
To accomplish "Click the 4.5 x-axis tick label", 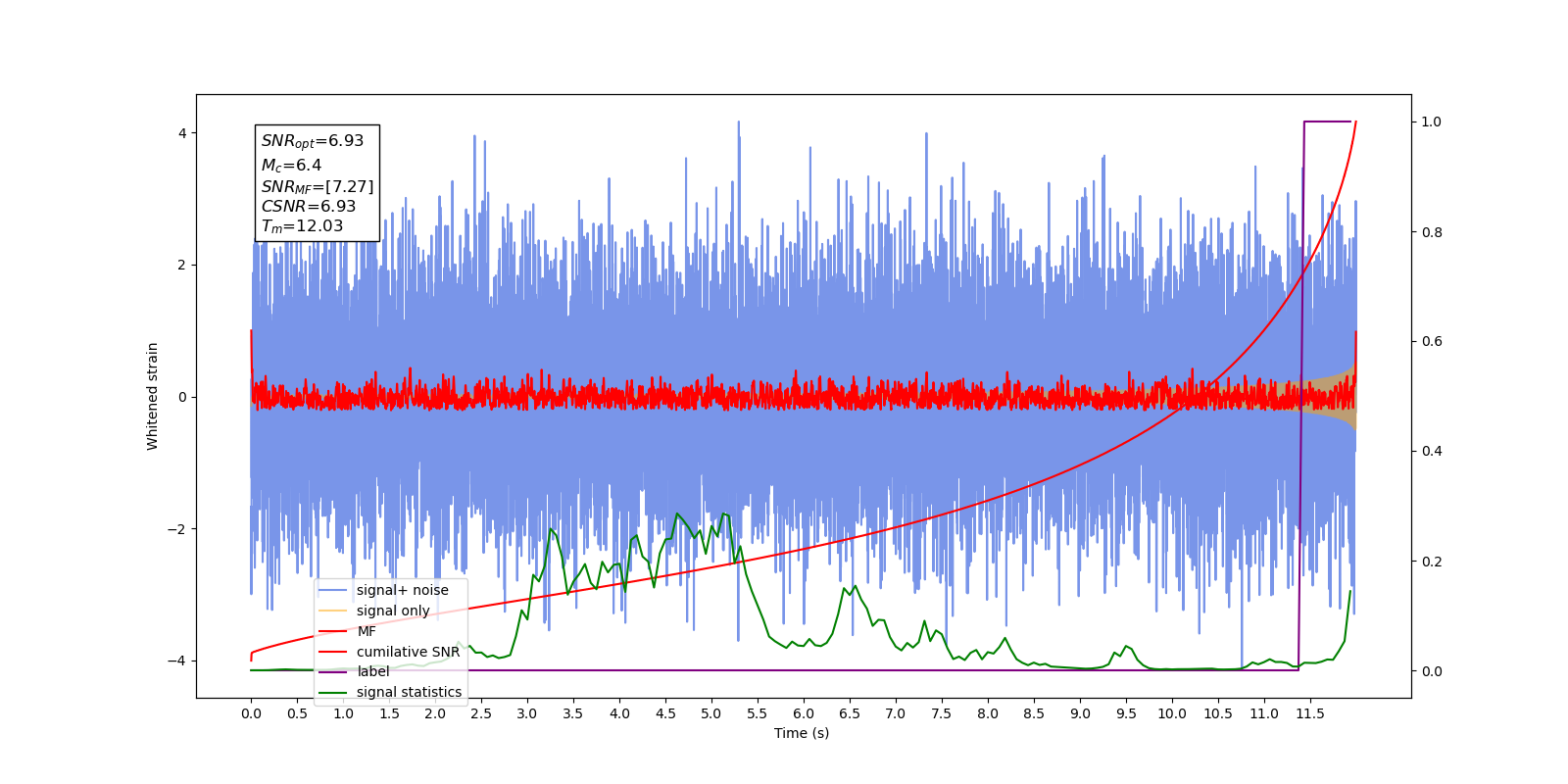I will click(665, 713).
